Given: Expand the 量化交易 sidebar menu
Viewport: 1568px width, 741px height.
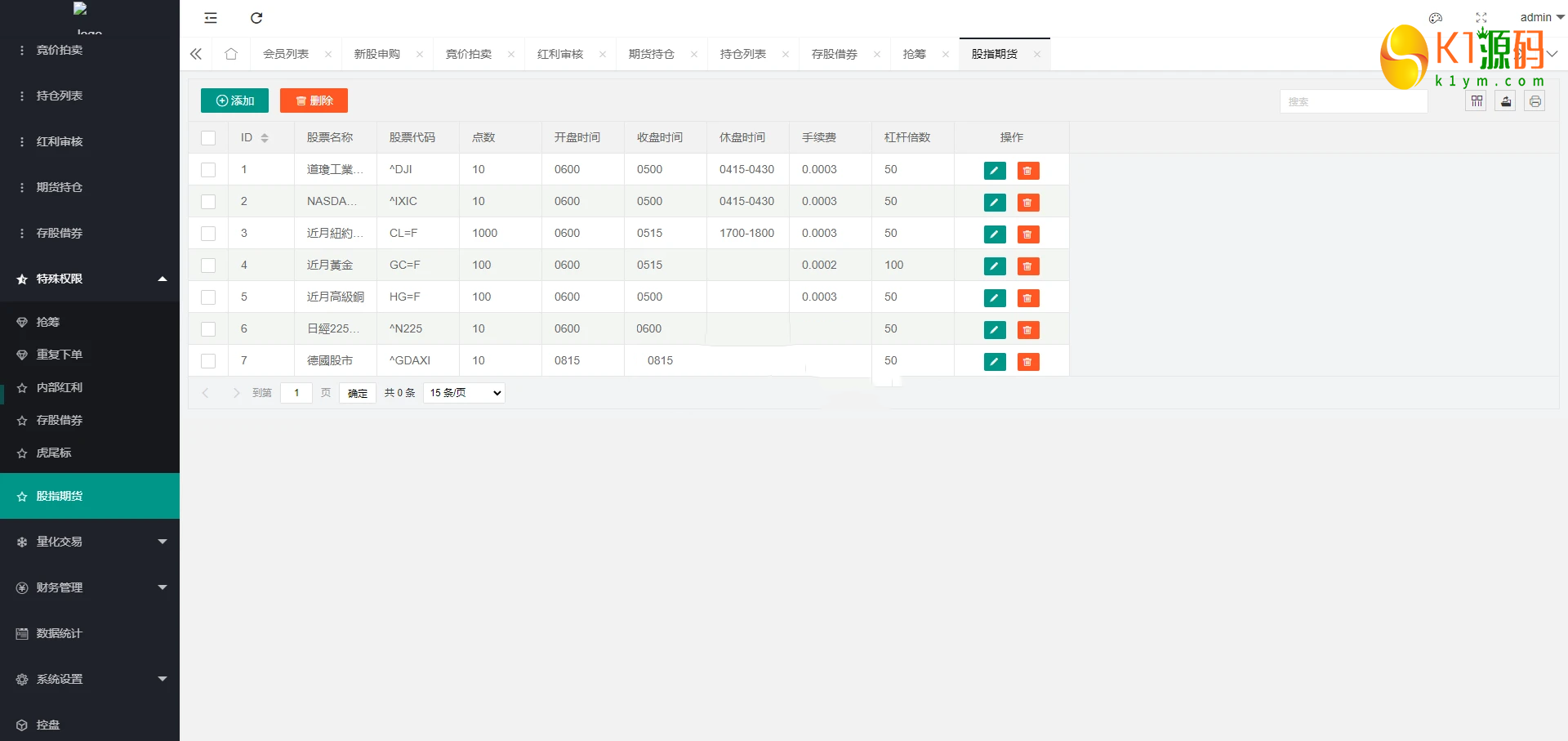Looking at the screenshot, I should [x=90, y=542].
